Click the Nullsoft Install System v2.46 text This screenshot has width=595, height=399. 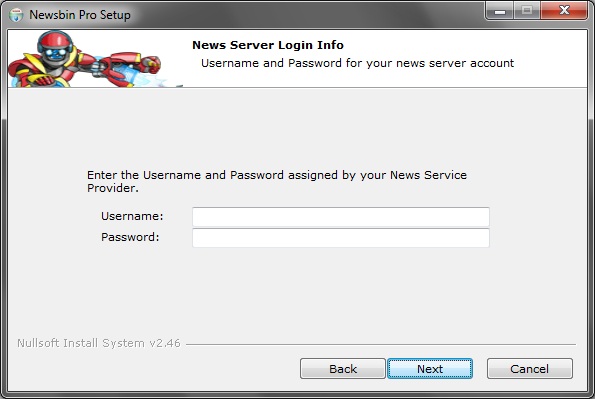[99, 343]
